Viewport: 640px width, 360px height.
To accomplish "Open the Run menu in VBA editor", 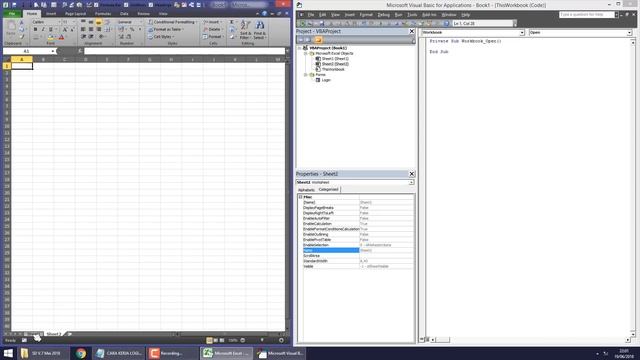I will coord(399,15).
